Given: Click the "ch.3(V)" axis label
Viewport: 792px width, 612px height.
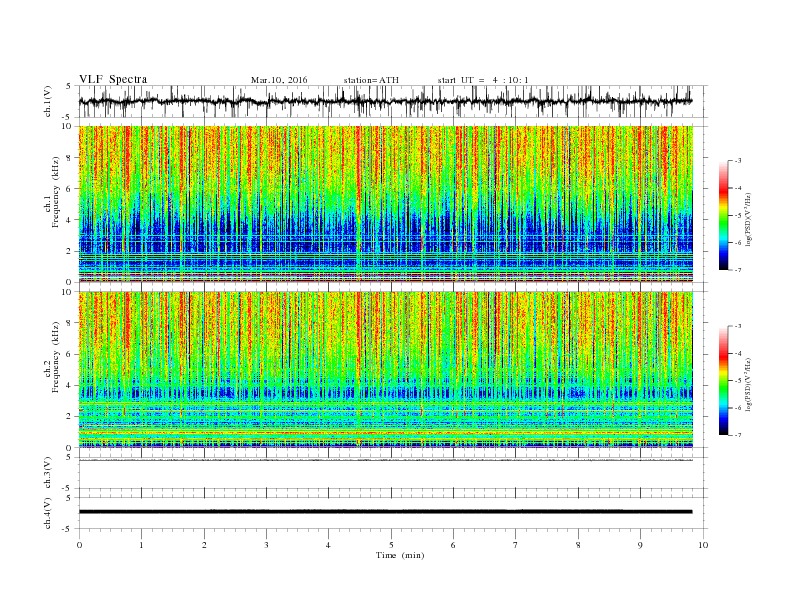Looking at the screenshot, I should tap(48, 473).
